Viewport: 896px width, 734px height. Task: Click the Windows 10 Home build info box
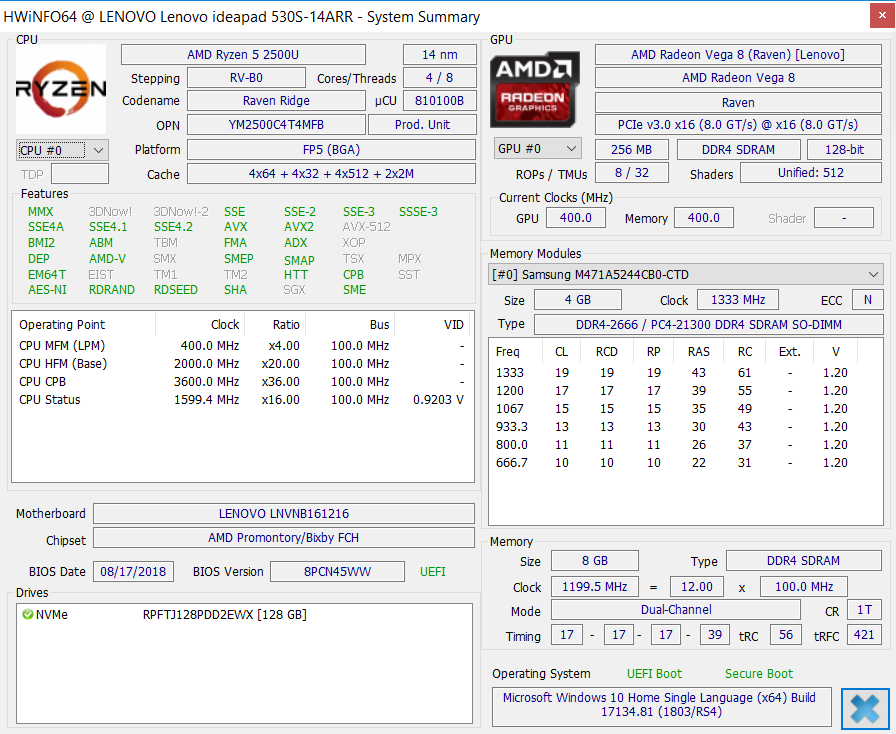pyautogui.click(x=660, y=705)
